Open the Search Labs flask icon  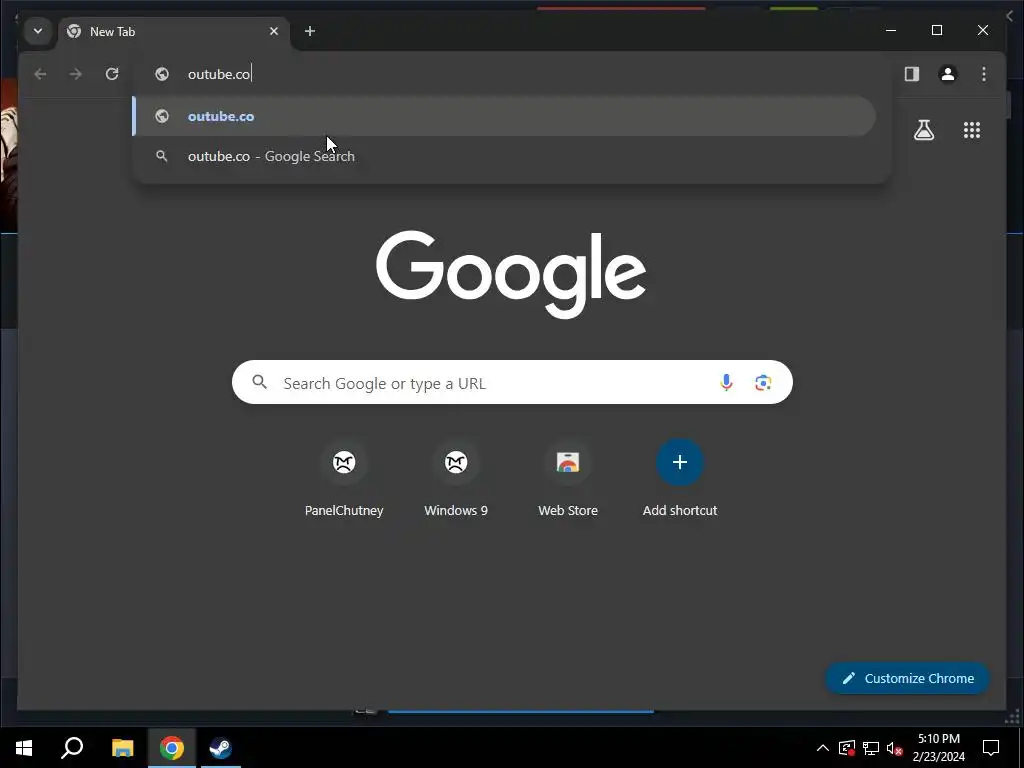tap(923, 130)
